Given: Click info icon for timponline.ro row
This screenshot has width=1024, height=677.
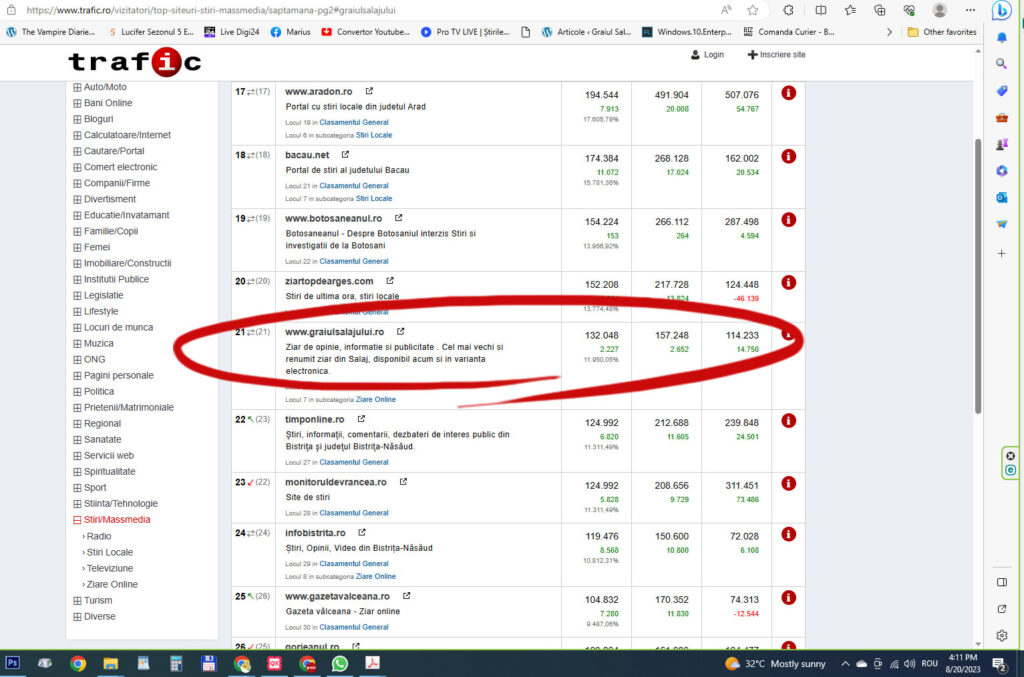Looking at the screenshot, I should 788,421.
